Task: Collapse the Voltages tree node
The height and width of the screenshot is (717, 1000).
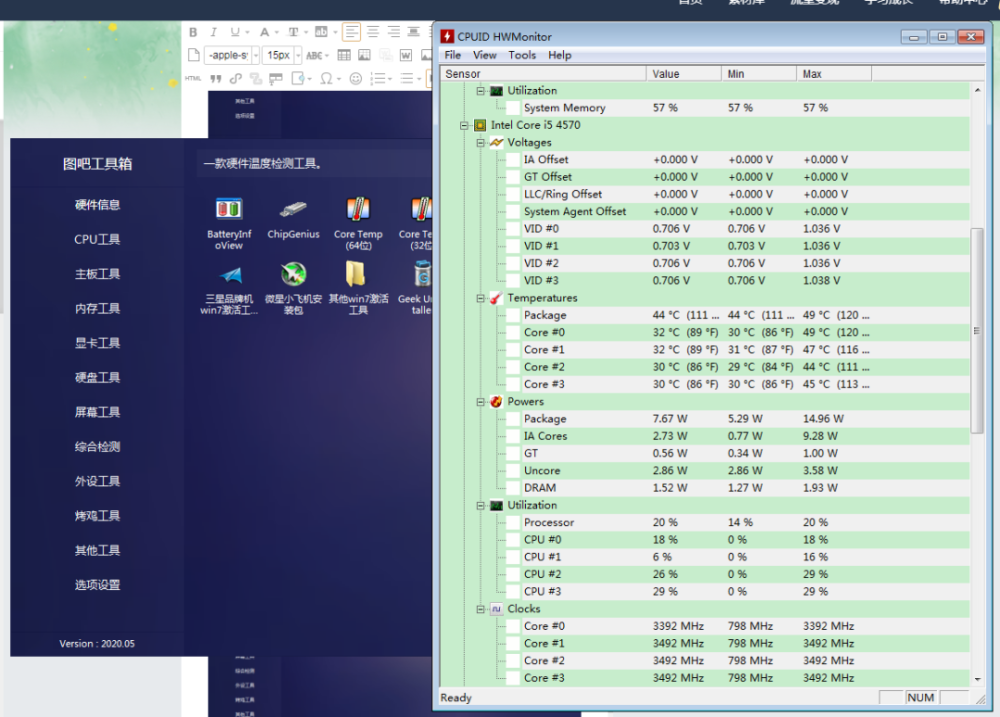Action: [481, 143]
